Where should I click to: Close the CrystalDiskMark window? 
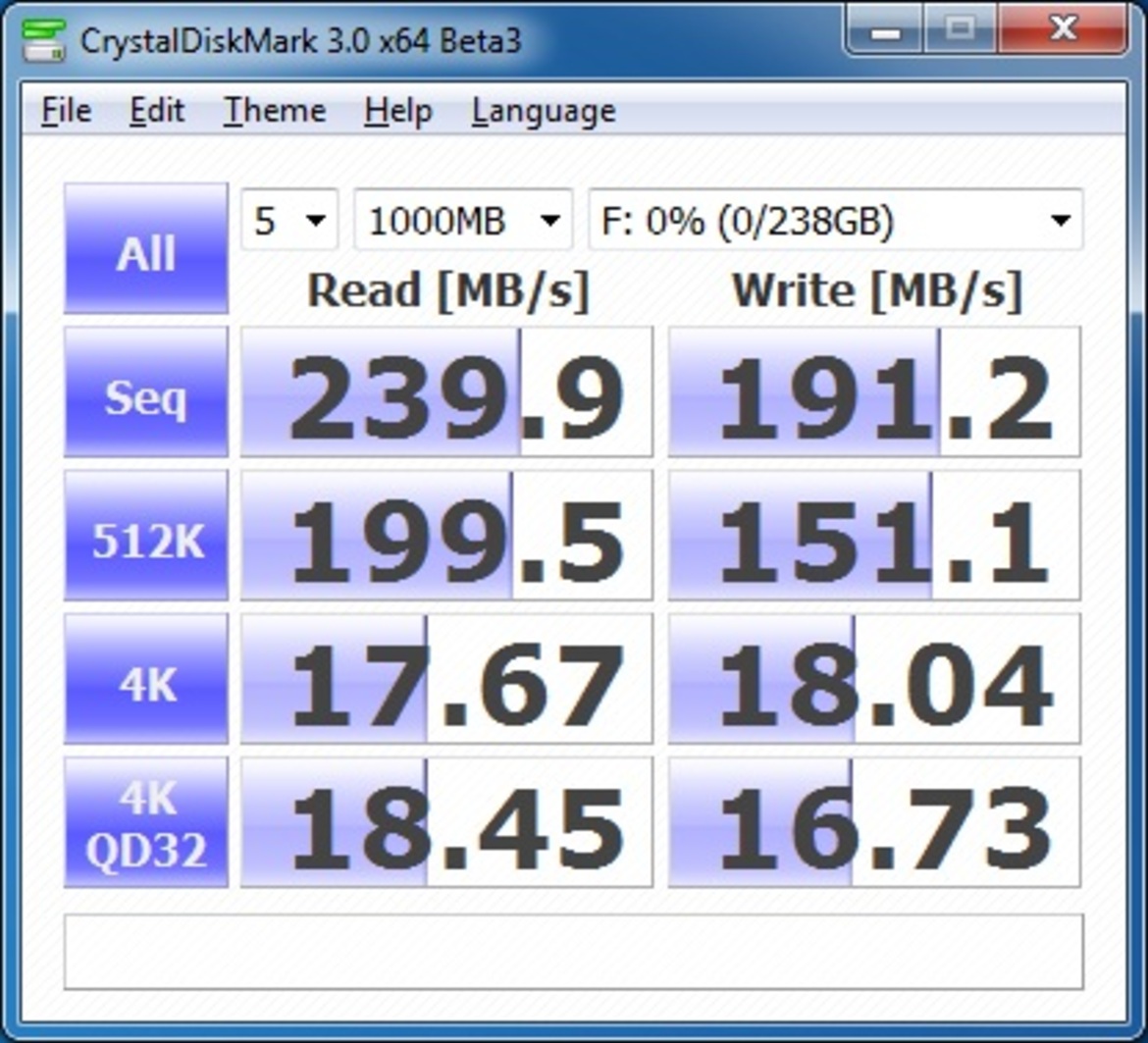(1062, 30)
